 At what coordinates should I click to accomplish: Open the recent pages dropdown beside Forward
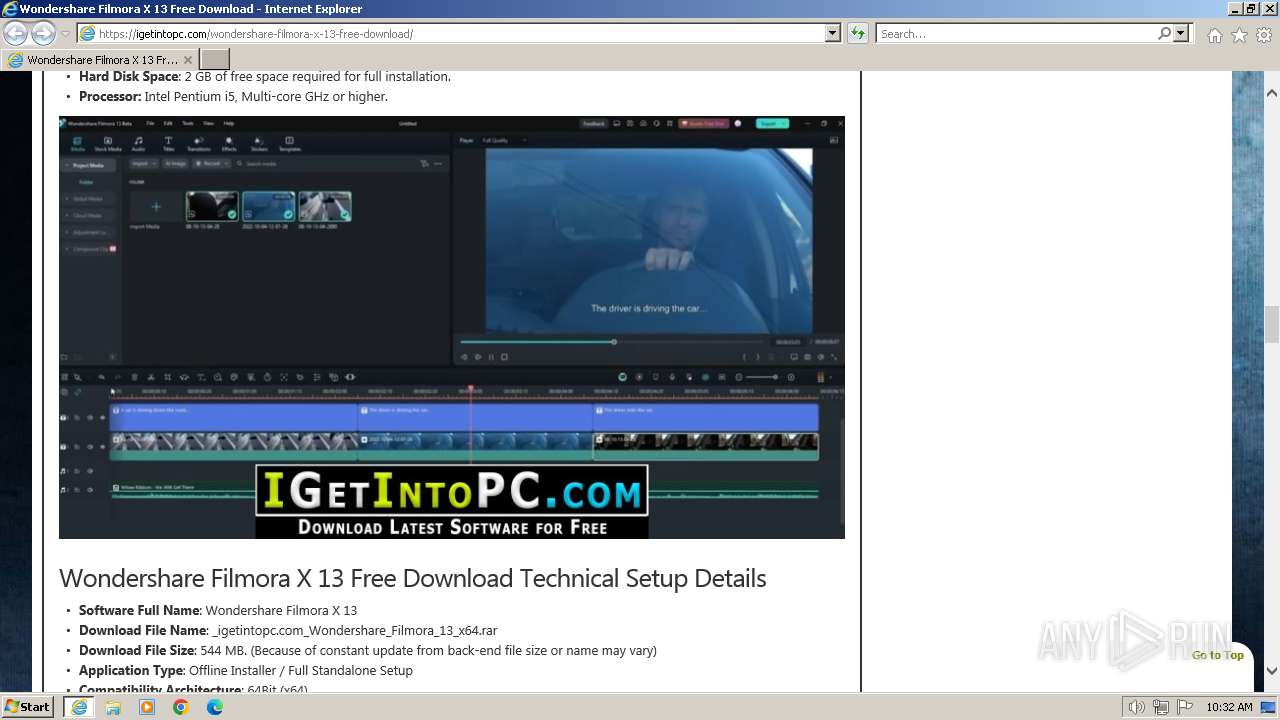[x=65, y=34]
